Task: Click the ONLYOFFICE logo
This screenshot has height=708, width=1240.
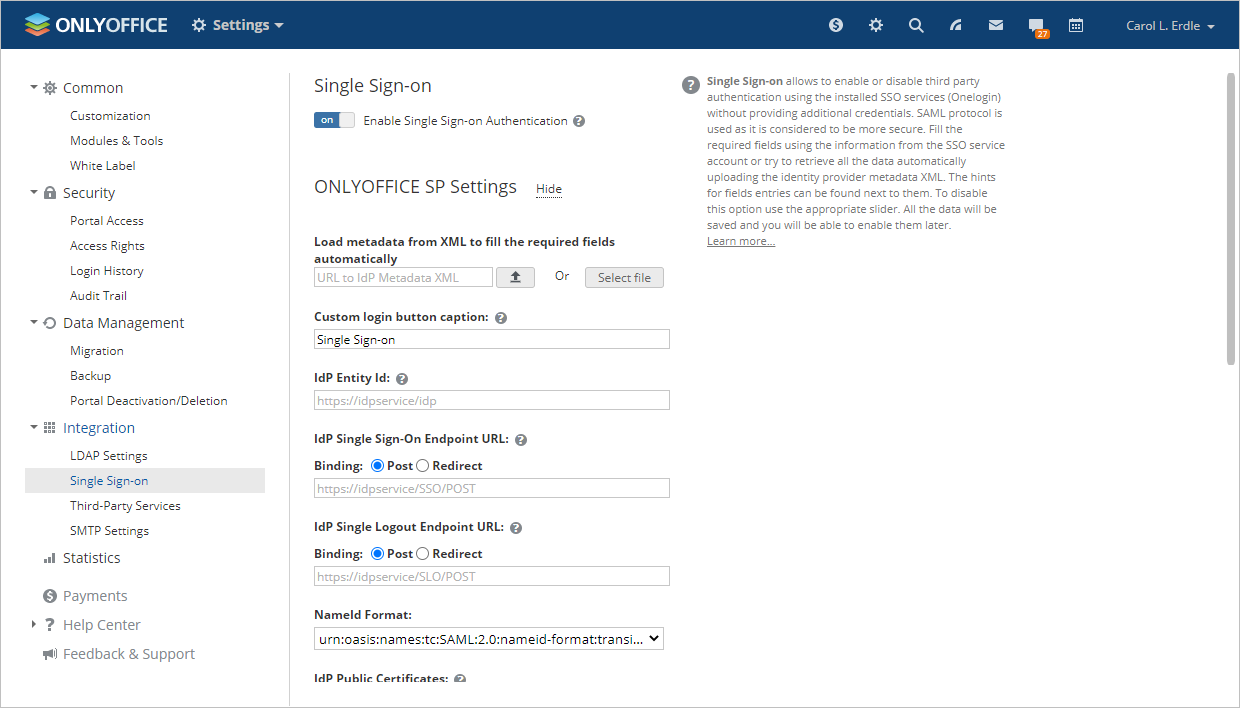Action: [96, 25]
